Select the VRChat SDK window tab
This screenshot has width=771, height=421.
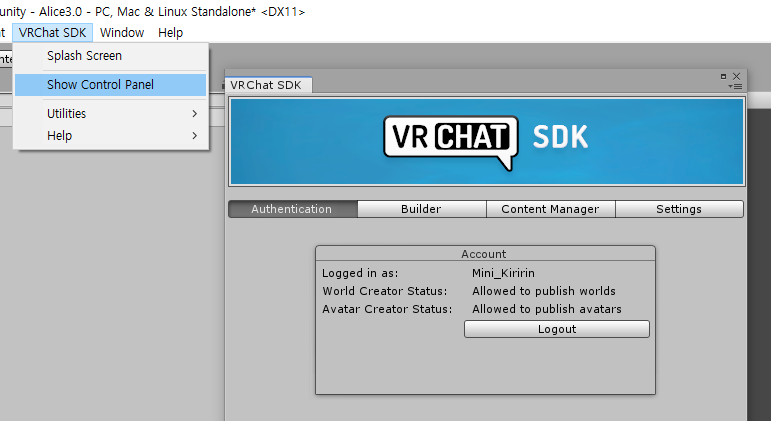click(268, 85)
